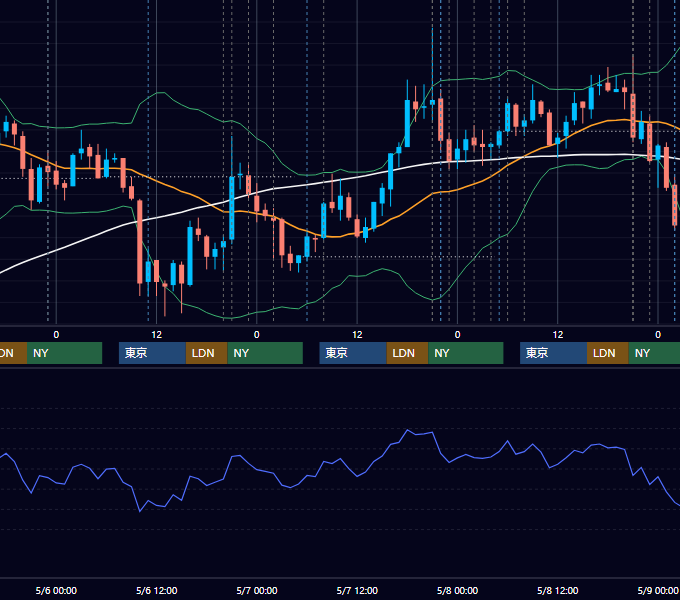The height and width of the screenshot is (600, 680).
Task: Click the '0' hour label above 5/7 NY
Action: click(x=457, y=335)
